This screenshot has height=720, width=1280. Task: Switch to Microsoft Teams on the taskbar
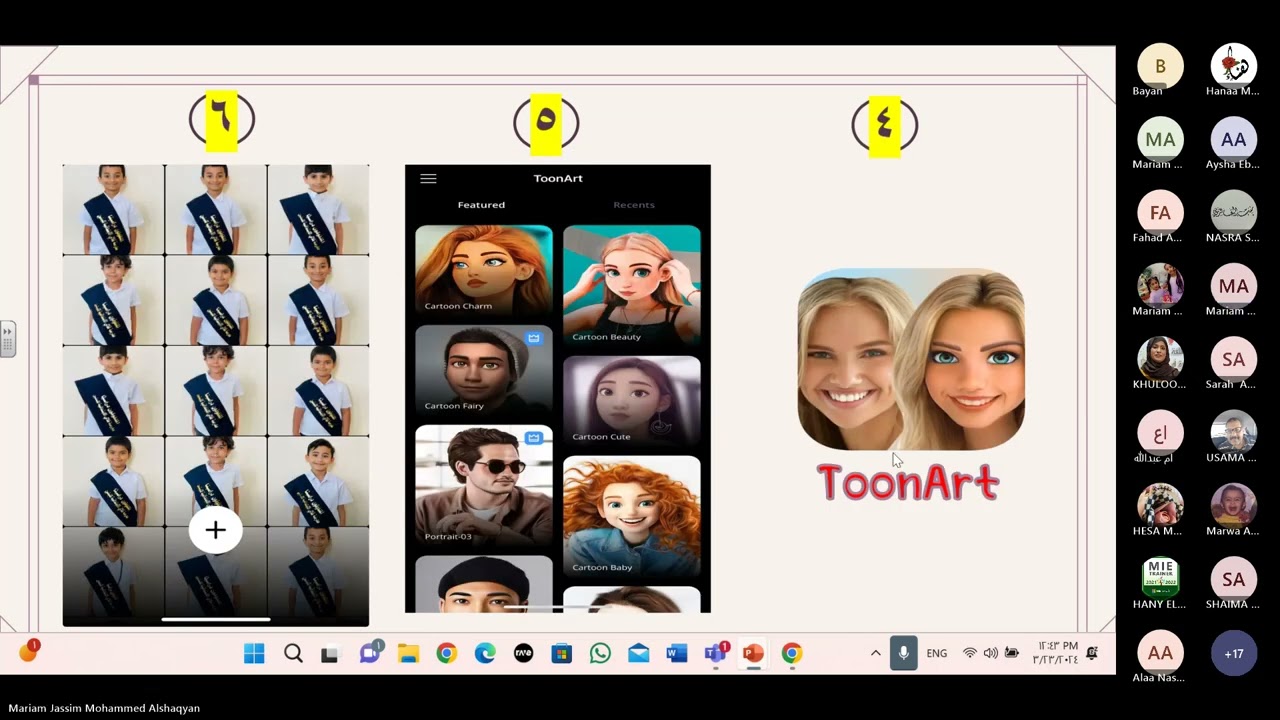click(716, 653)
